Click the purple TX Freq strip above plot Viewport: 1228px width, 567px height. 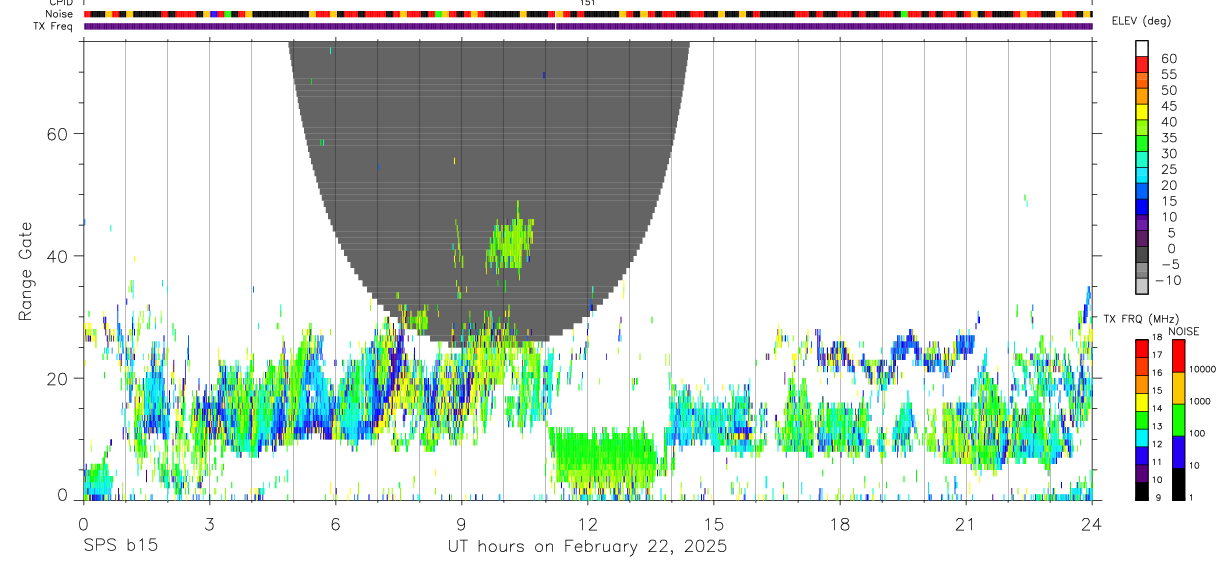point(588,26)
